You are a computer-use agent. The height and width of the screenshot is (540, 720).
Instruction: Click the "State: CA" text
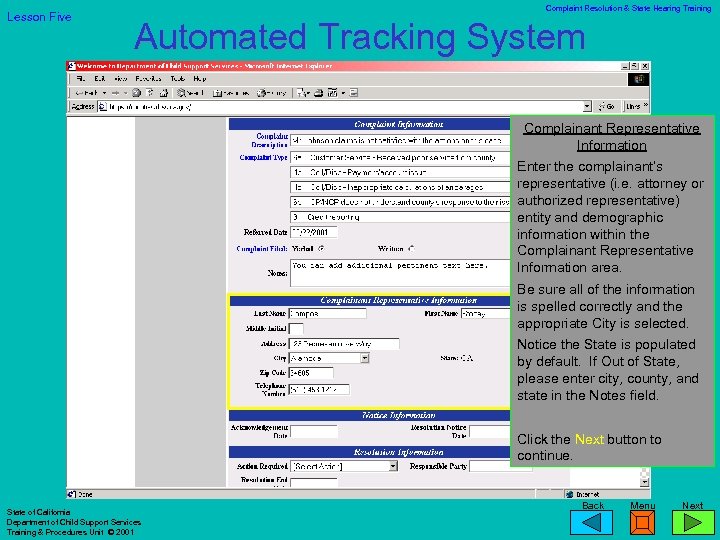(x=456, y=358)
